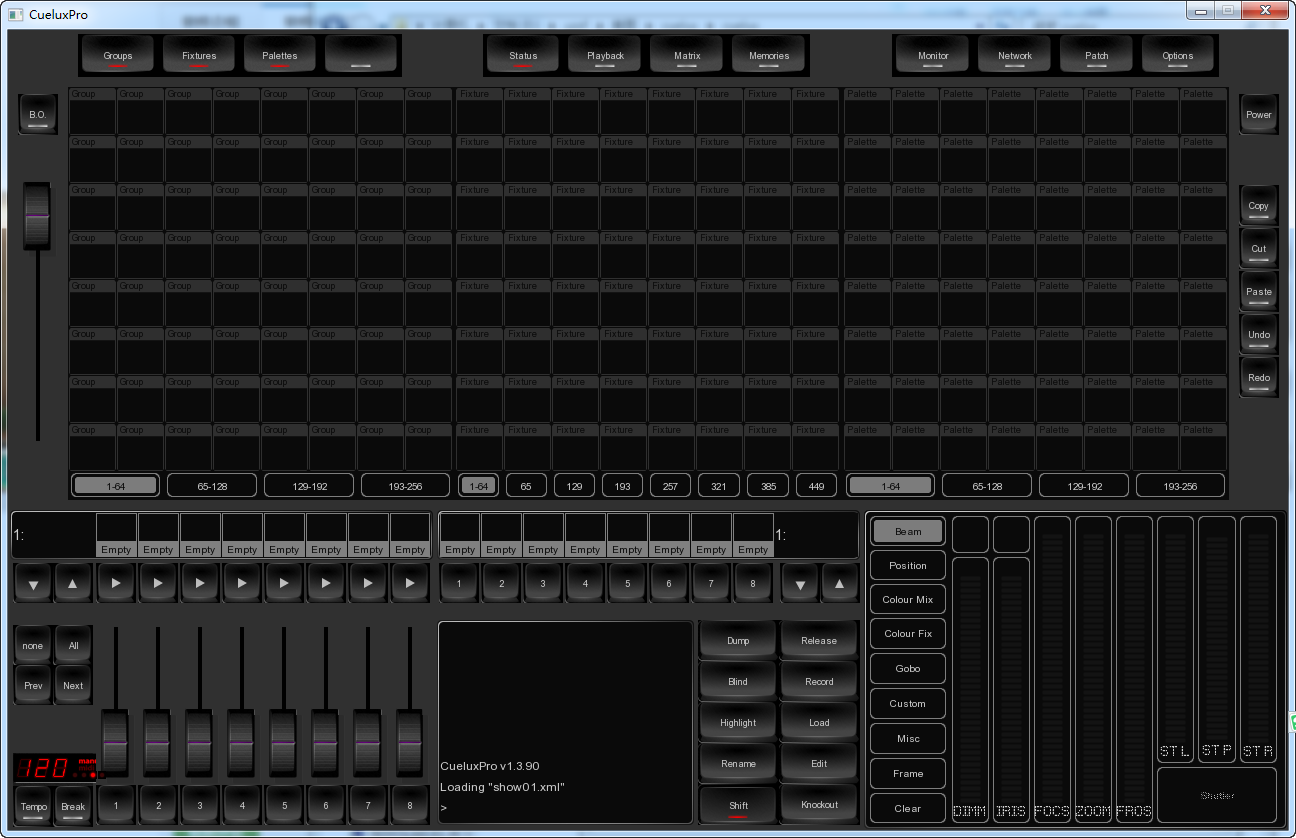Click the grand master fader handle
1296x838 pixels.
click(37, 216)
